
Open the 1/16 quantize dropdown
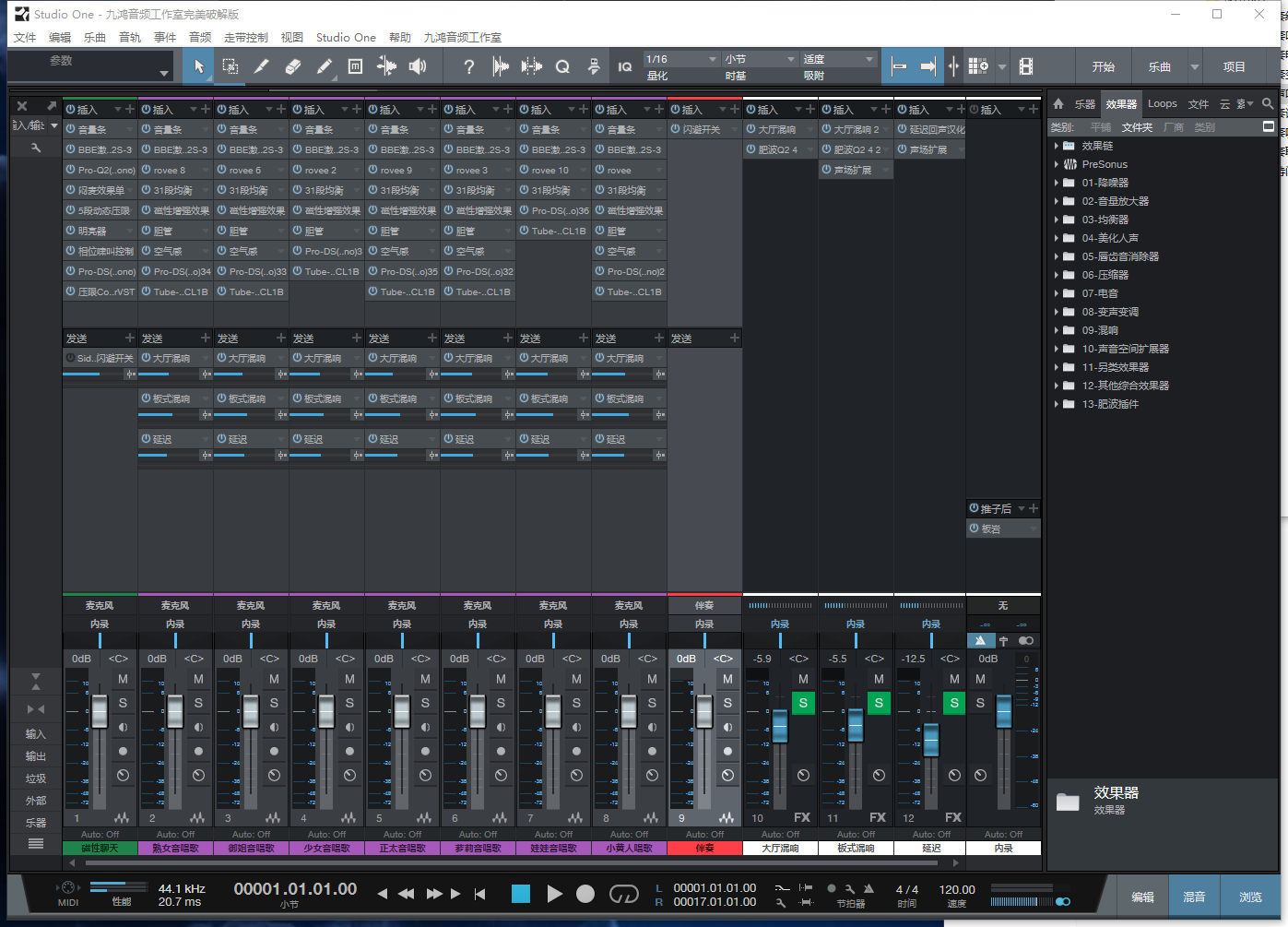[x=681, y=59]
